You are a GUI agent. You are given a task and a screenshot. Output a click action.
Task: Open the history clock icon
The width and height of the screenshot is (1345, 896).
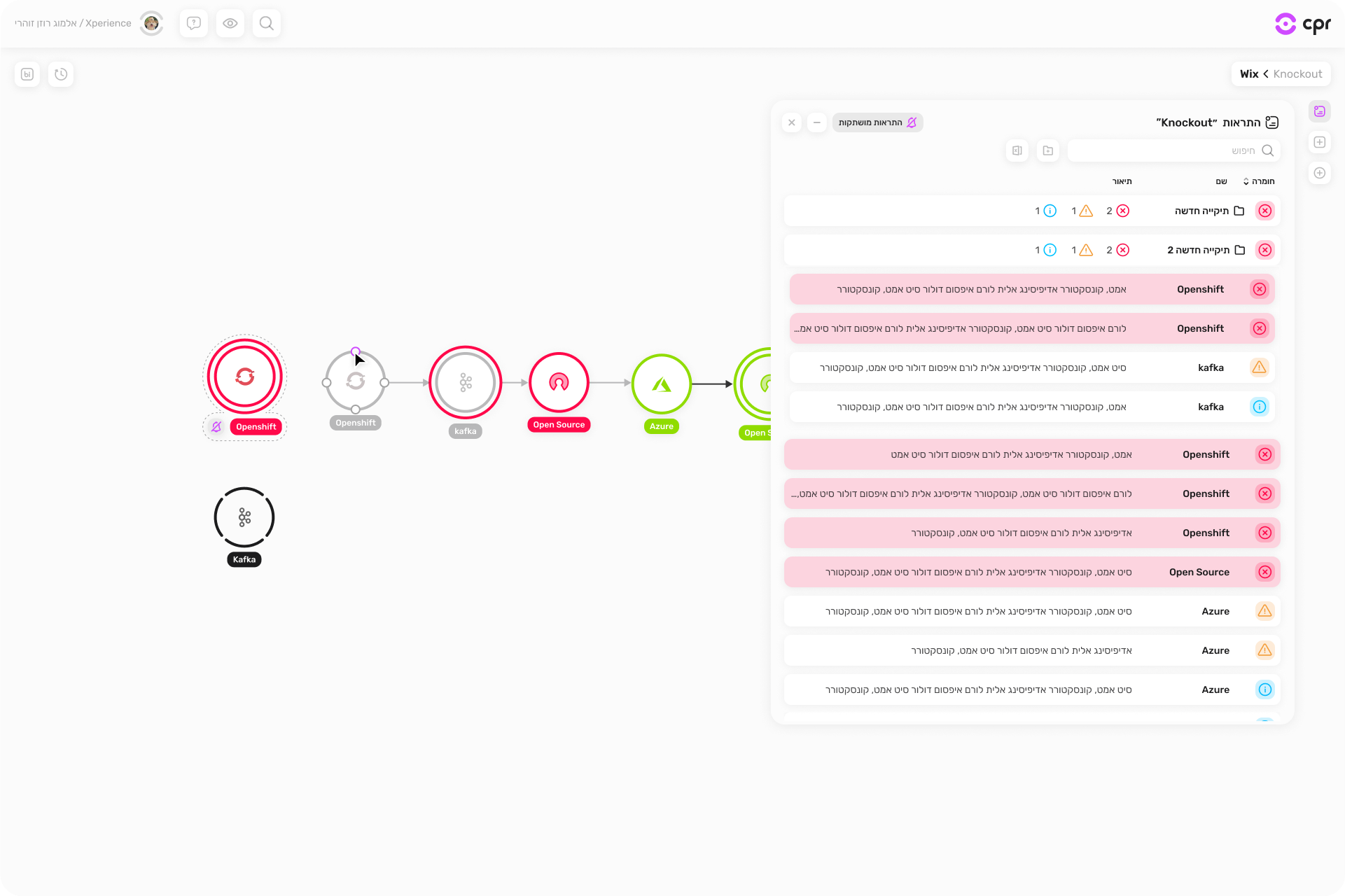61,74
